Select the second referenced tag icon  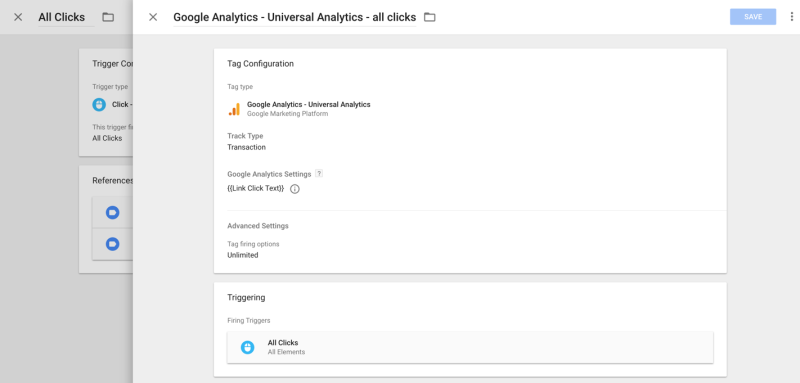112,244
